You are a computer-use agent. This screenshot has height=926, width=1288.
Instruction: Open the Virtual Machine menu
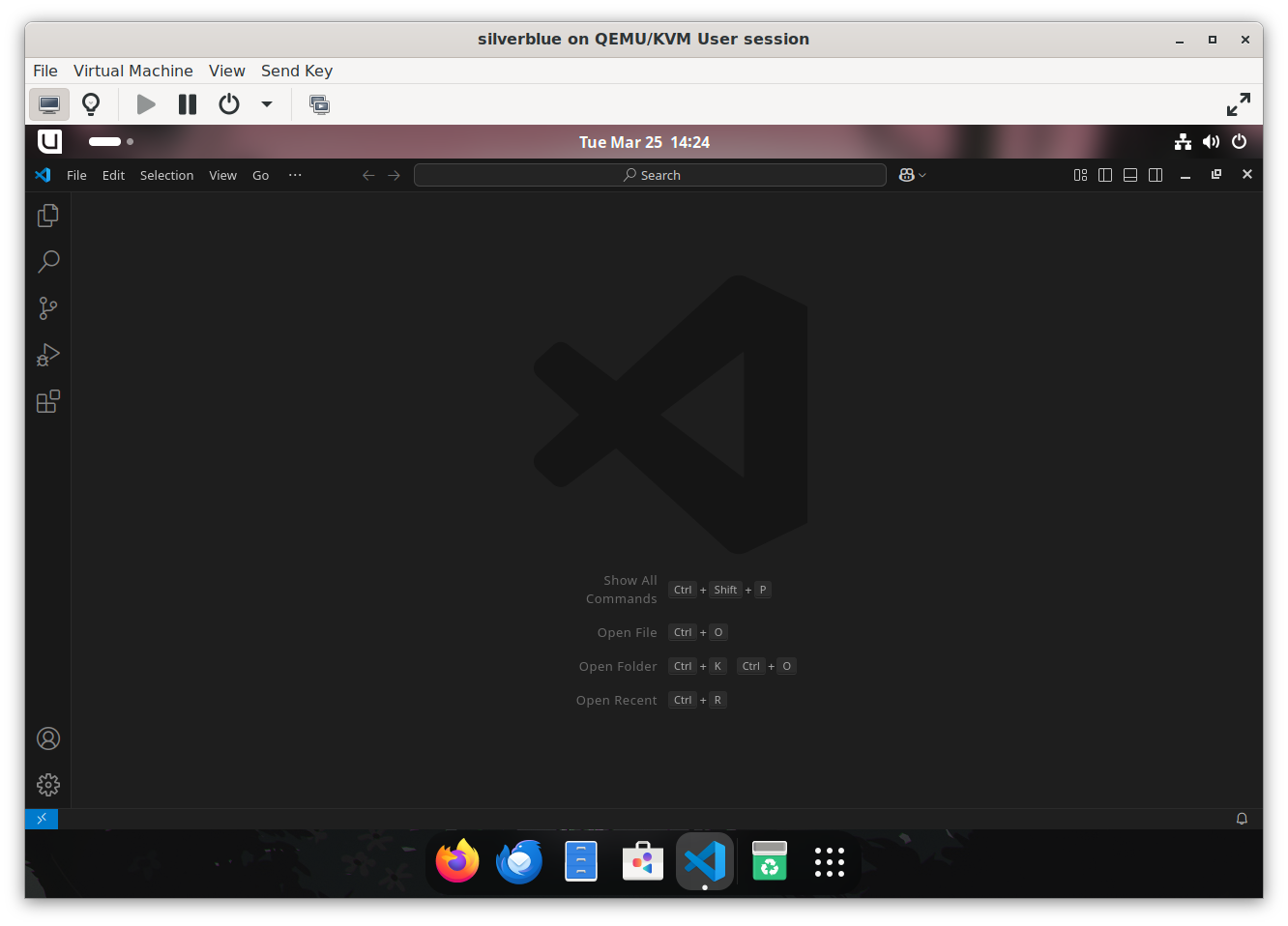[x=133, y=71]
